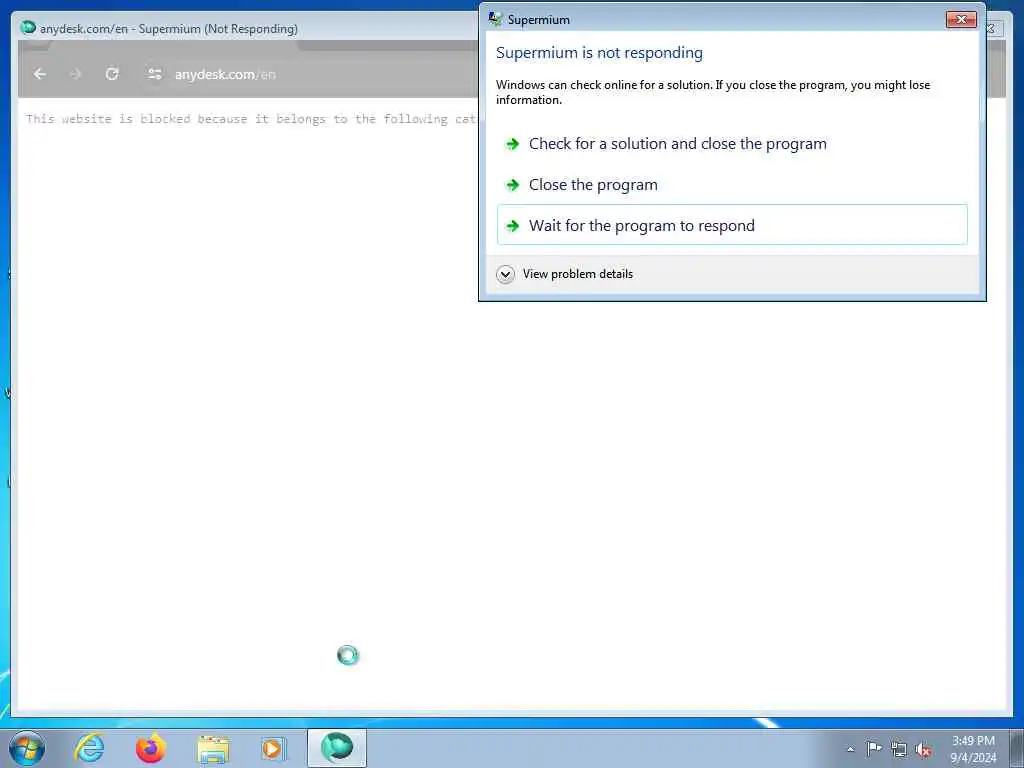The image size is (1024, 768).
Task: Launch Internet Explorer from the taskbar
Action: tap(89, 748)
